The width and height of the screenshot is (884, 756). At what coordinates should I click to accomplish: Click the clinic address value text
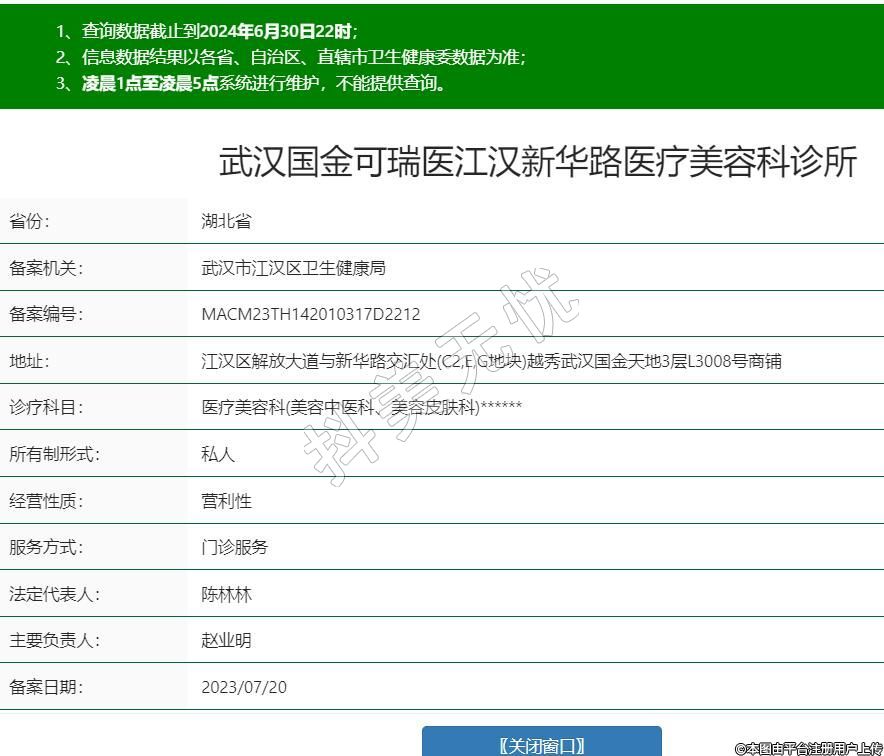pos(491,361)
